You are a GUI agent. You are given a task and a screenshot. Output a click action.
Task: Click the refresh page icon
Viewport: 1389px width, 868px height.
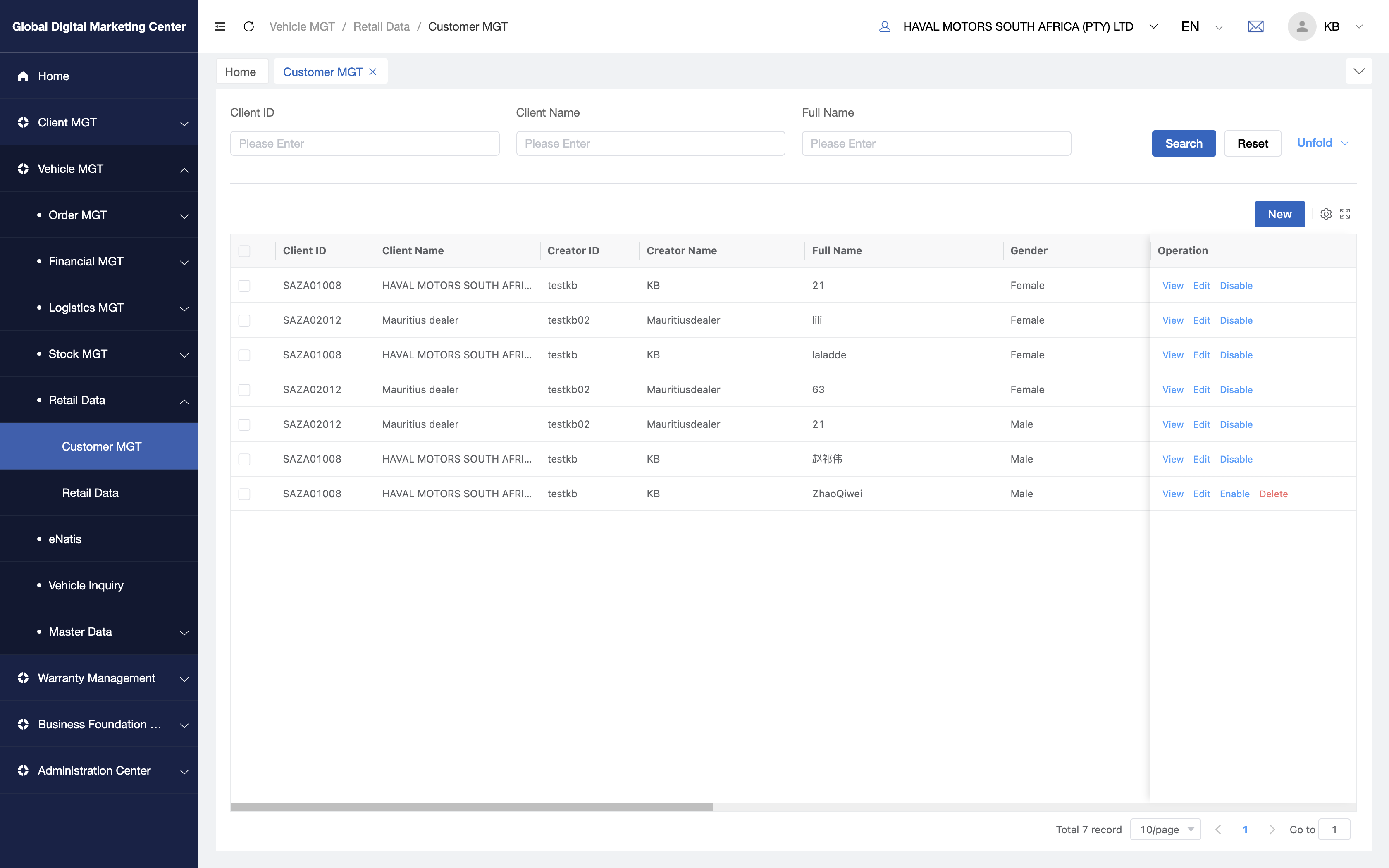pyautogui.click(x=248, y=26)
